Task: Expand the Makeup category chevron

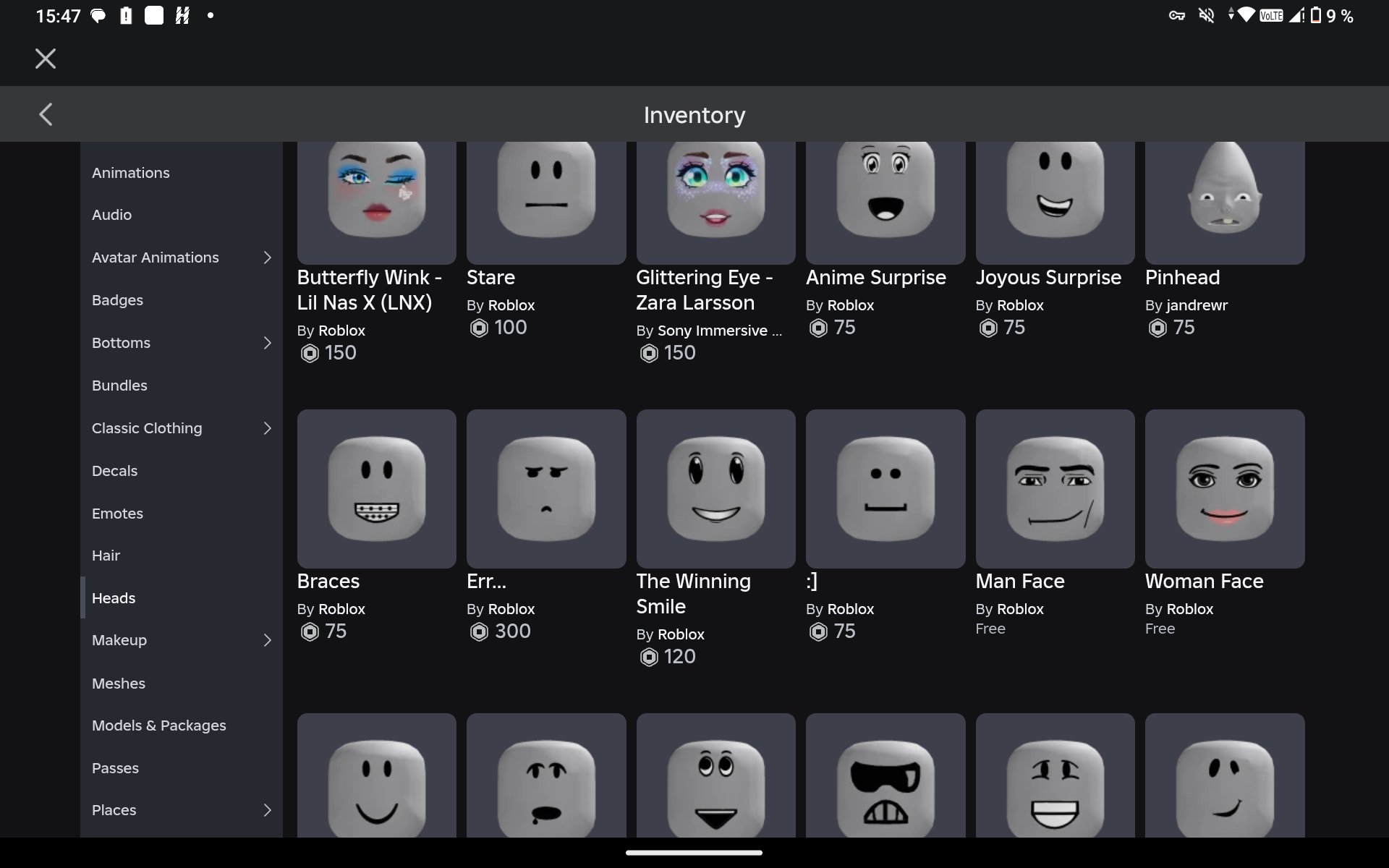Action: 267,640
